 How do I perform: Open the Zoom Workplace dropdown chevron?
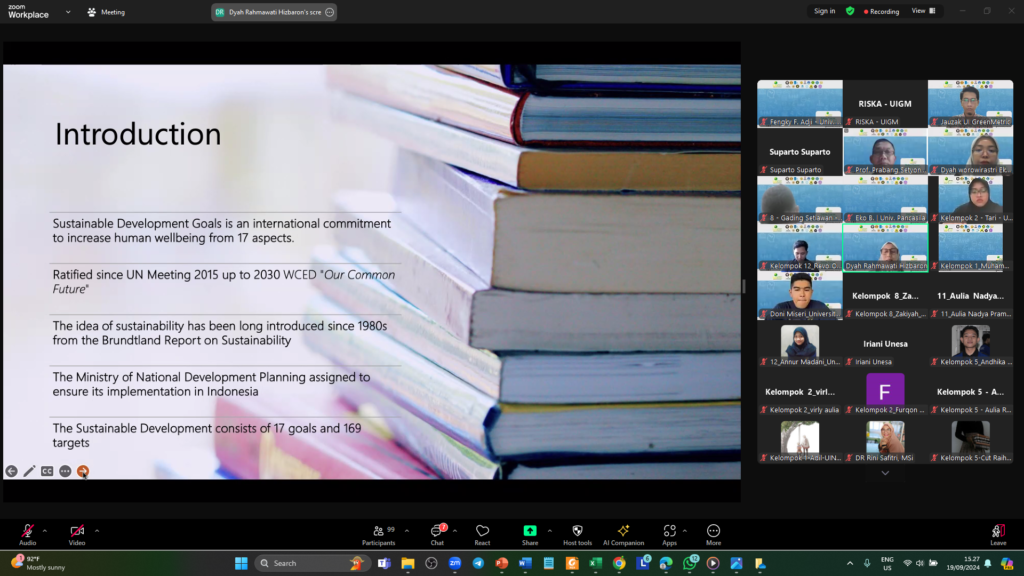point(68,12)
